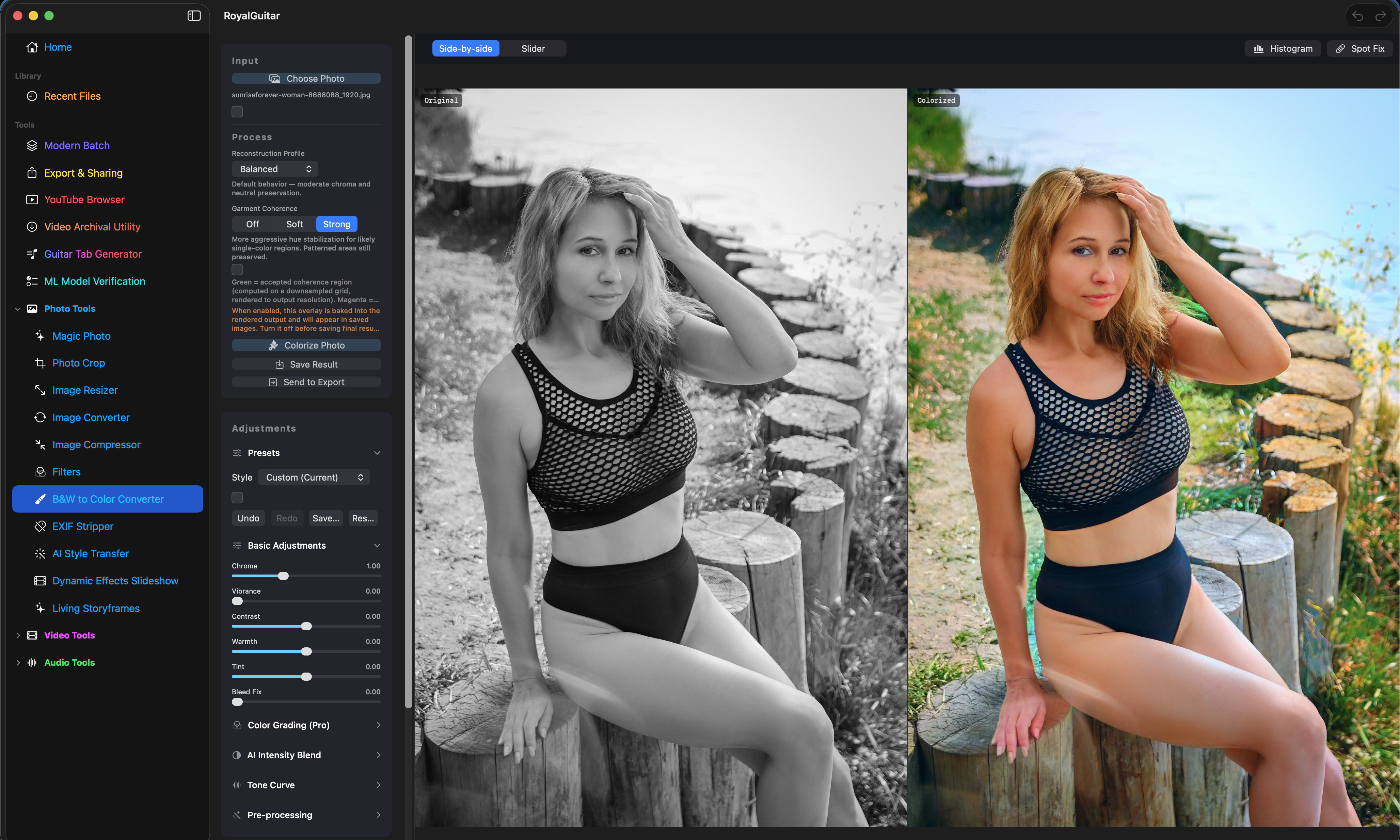1400x840 pixels.
Task: Click the EXIF Stripper tag icon
Action: click(x=40, y=527)
